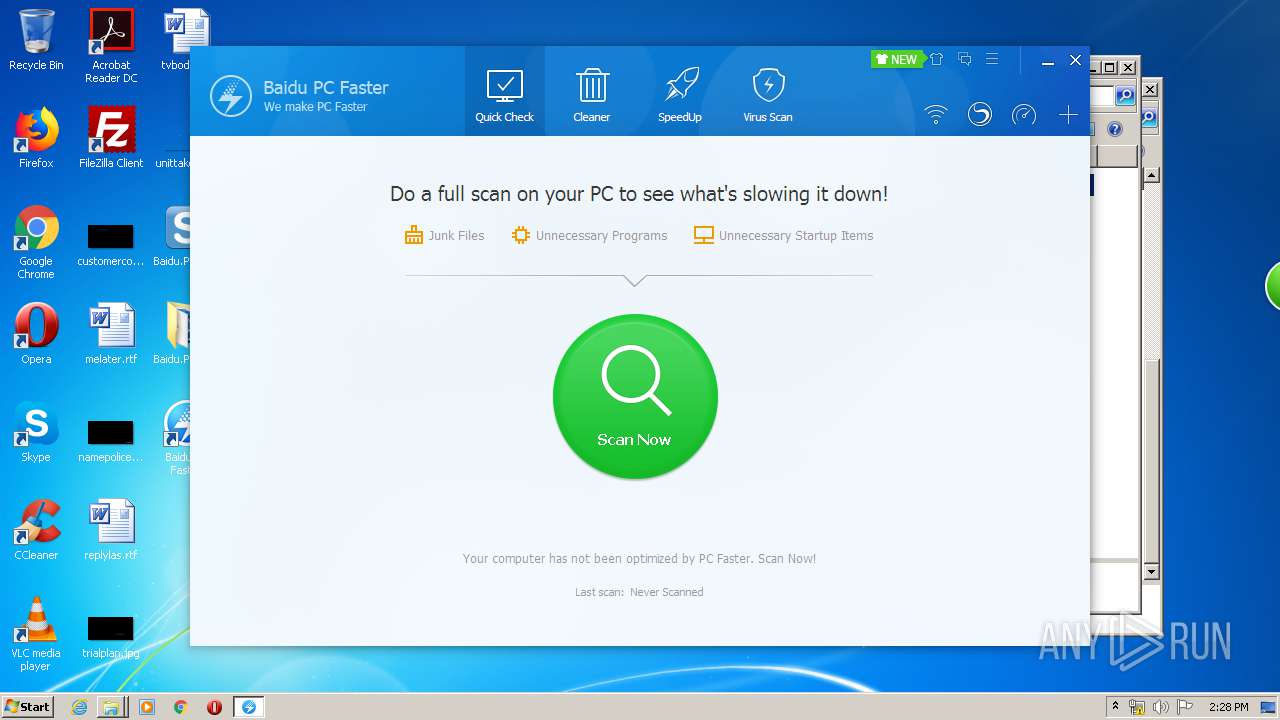1280x720 pixels.
Task: Show hidden system tray icons arrow
Action: (1115, 707)
